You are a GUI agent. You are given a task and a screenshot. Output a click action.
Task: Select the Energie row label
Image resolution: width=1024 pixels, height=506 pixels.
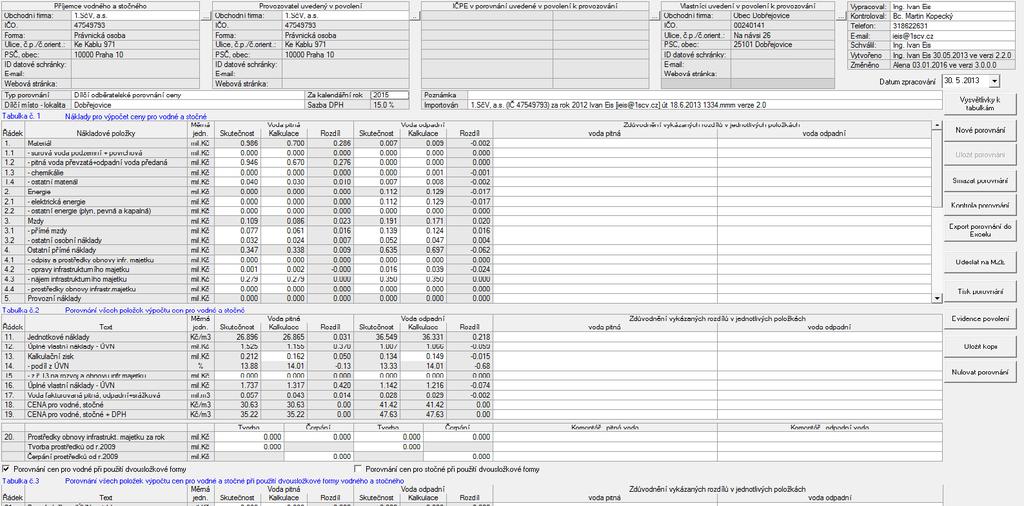tap(106, 192)
